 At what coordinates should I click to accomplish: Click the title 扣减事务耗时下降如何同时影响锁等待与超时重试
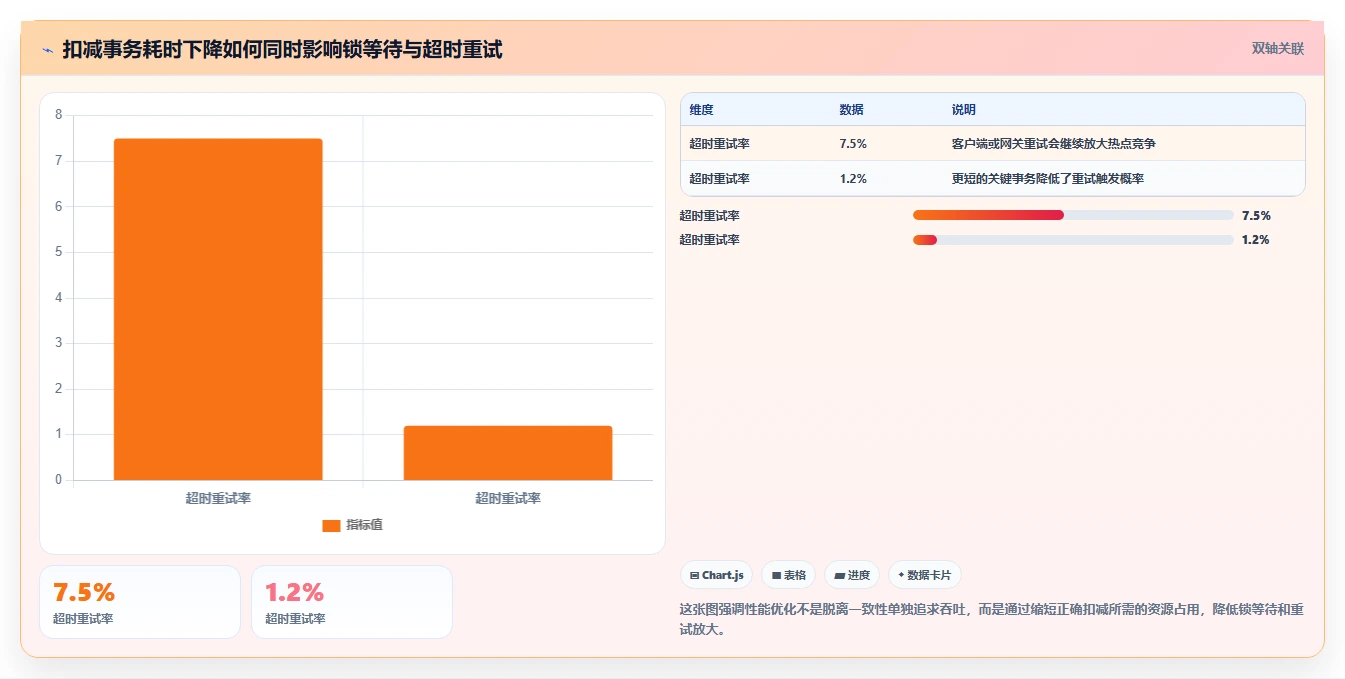pos(282,49)
